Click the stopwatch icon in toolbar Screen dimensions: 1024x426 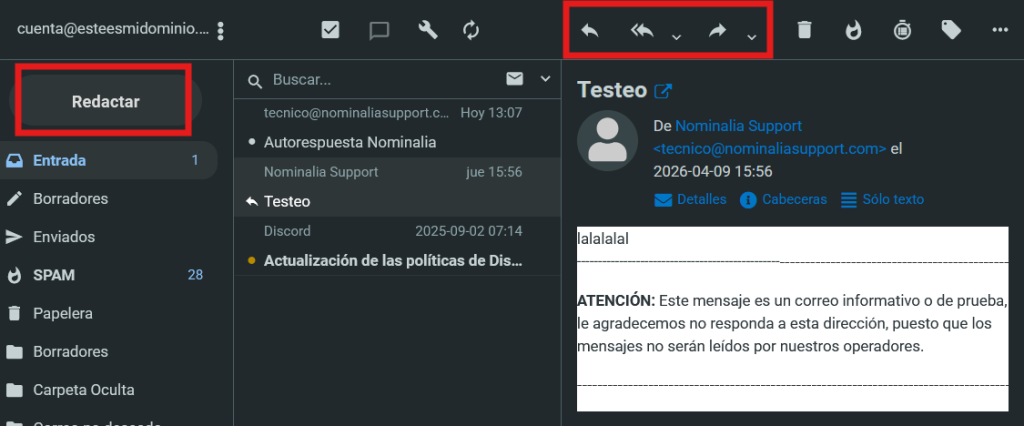(x=902, y=30)
